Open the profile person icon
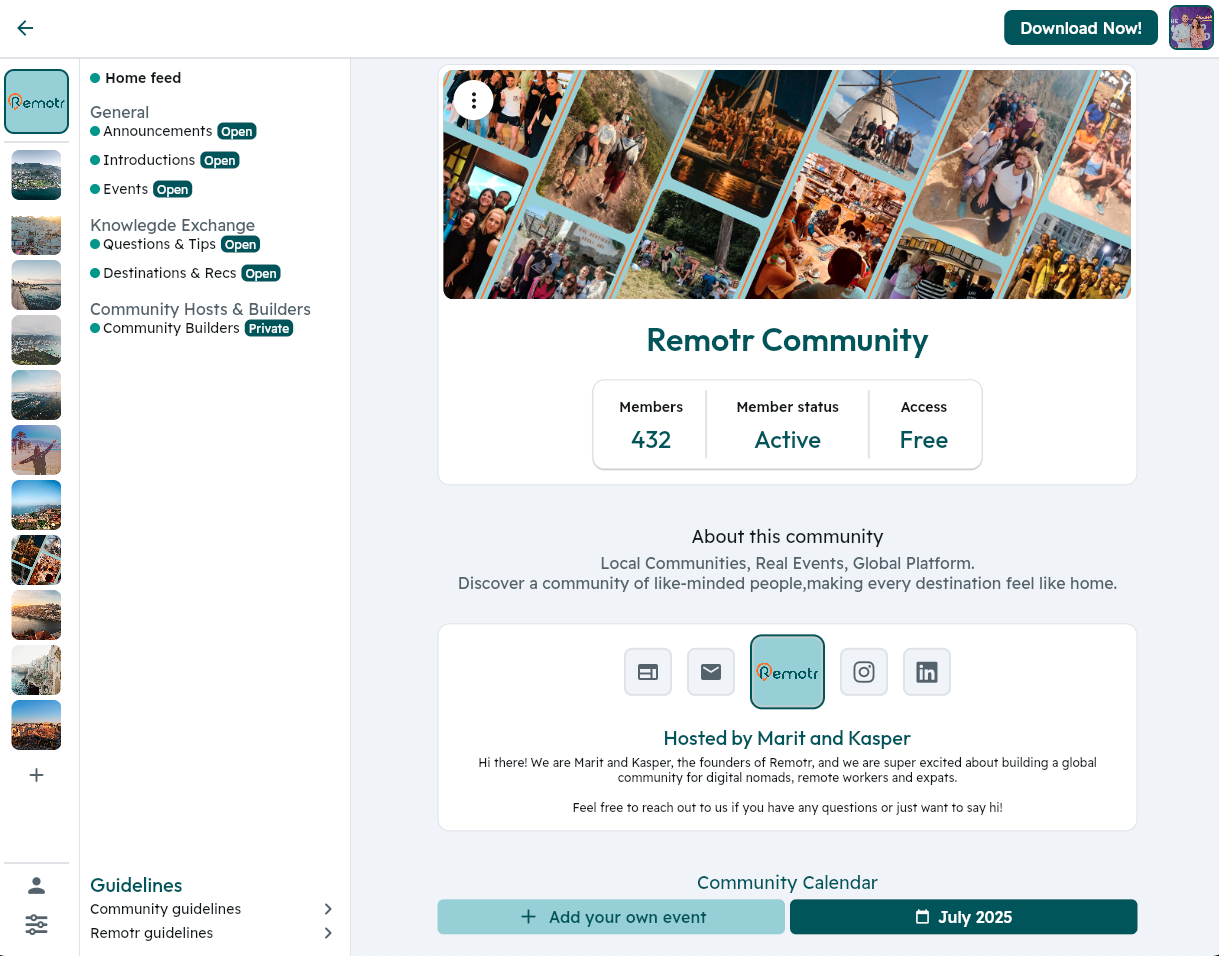Image resolution: width=1219 pixels, height=956 pixels. 36,885
